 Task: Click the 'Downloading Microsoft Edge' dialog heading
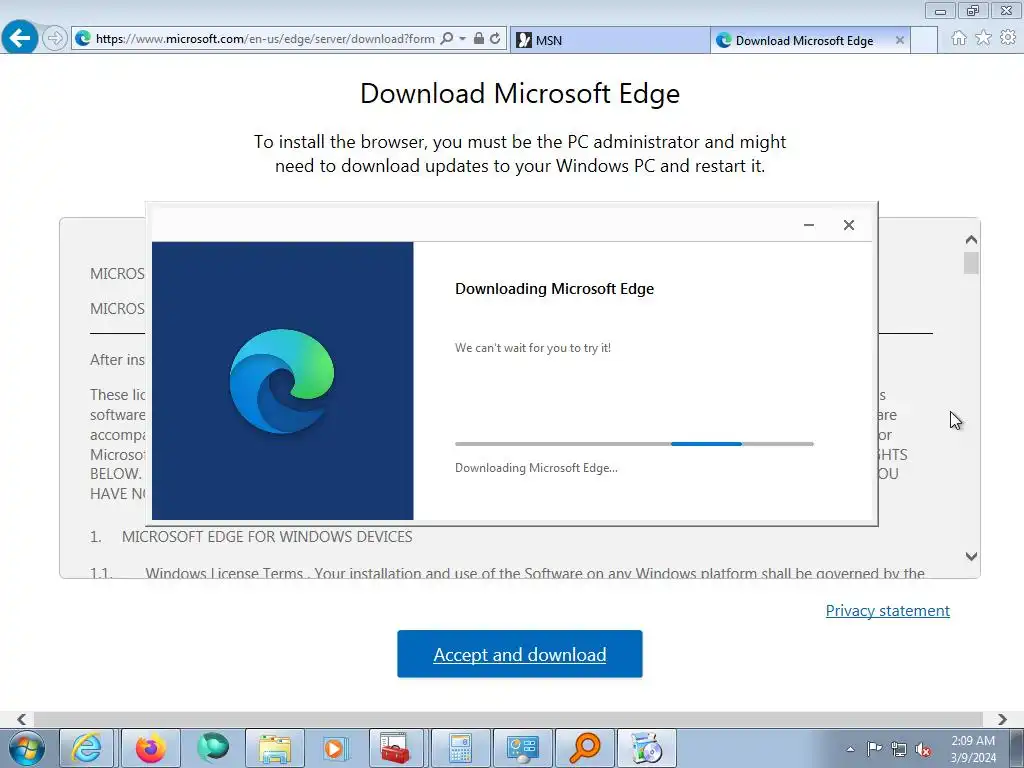coord(554,289)
